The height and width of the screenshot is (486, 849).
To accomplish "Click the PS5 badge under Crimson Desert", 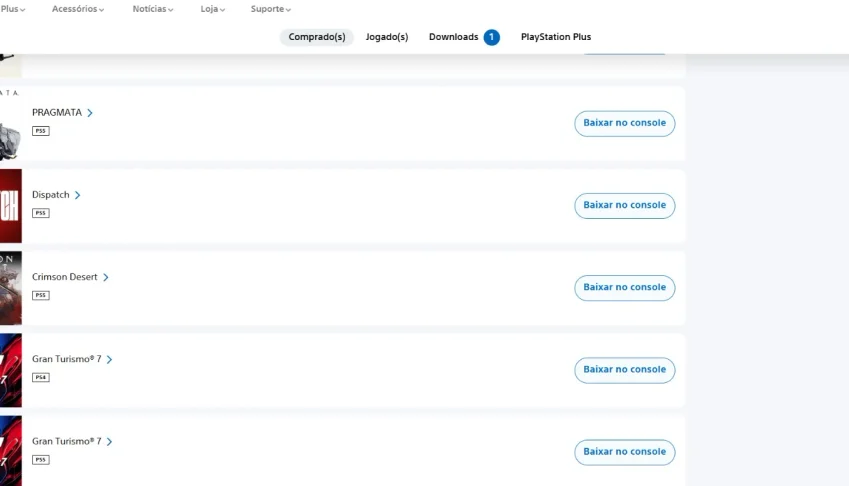I will [x=41, y=295].
